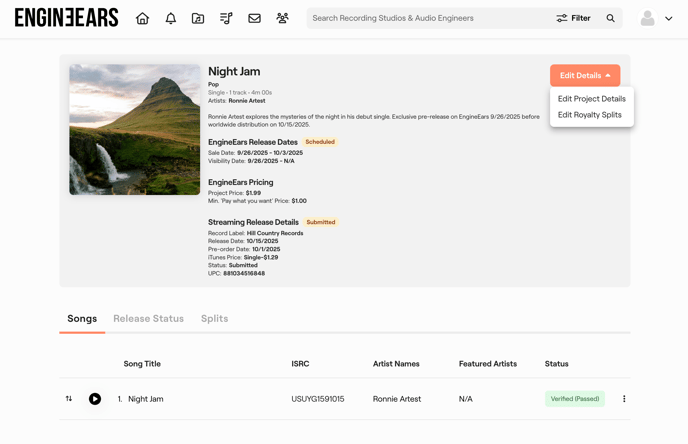The height and width of the screenshot is (444, 688).
Task: Switch to the Splits tab
Action: [x=214, y=319]
